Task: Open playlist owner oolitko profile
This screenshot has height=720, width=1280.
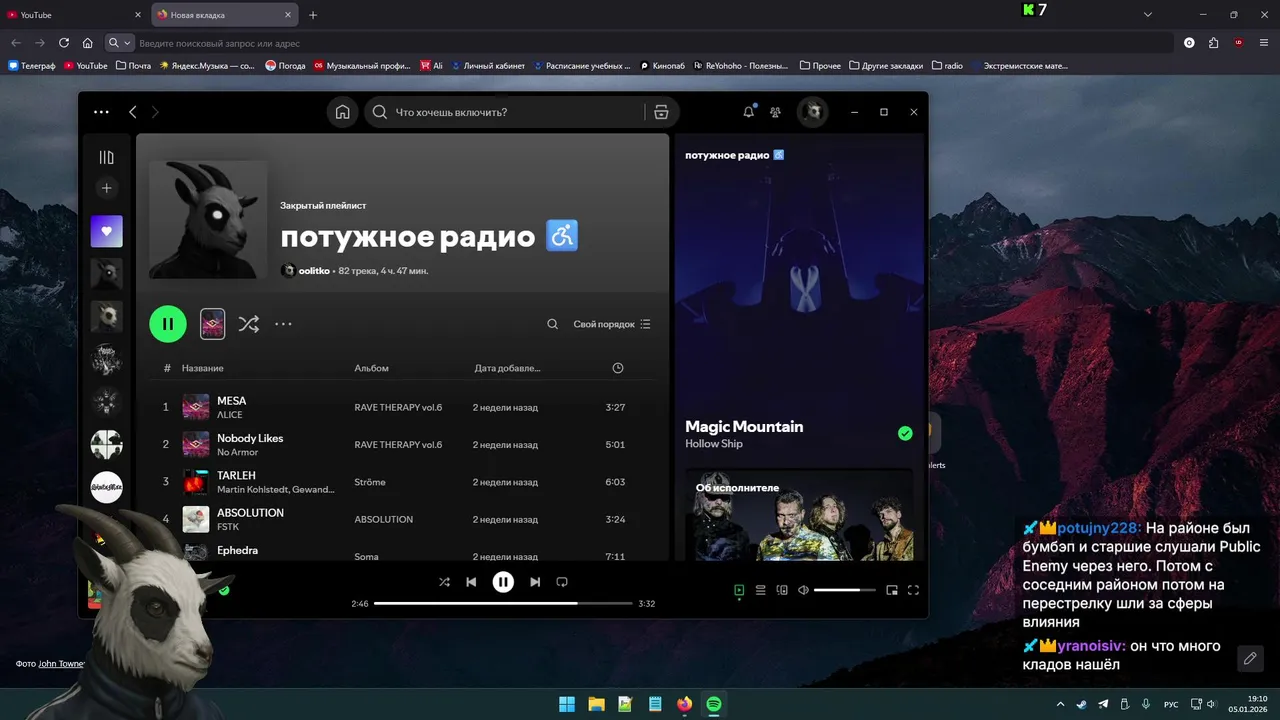Action: pos(314,271)
